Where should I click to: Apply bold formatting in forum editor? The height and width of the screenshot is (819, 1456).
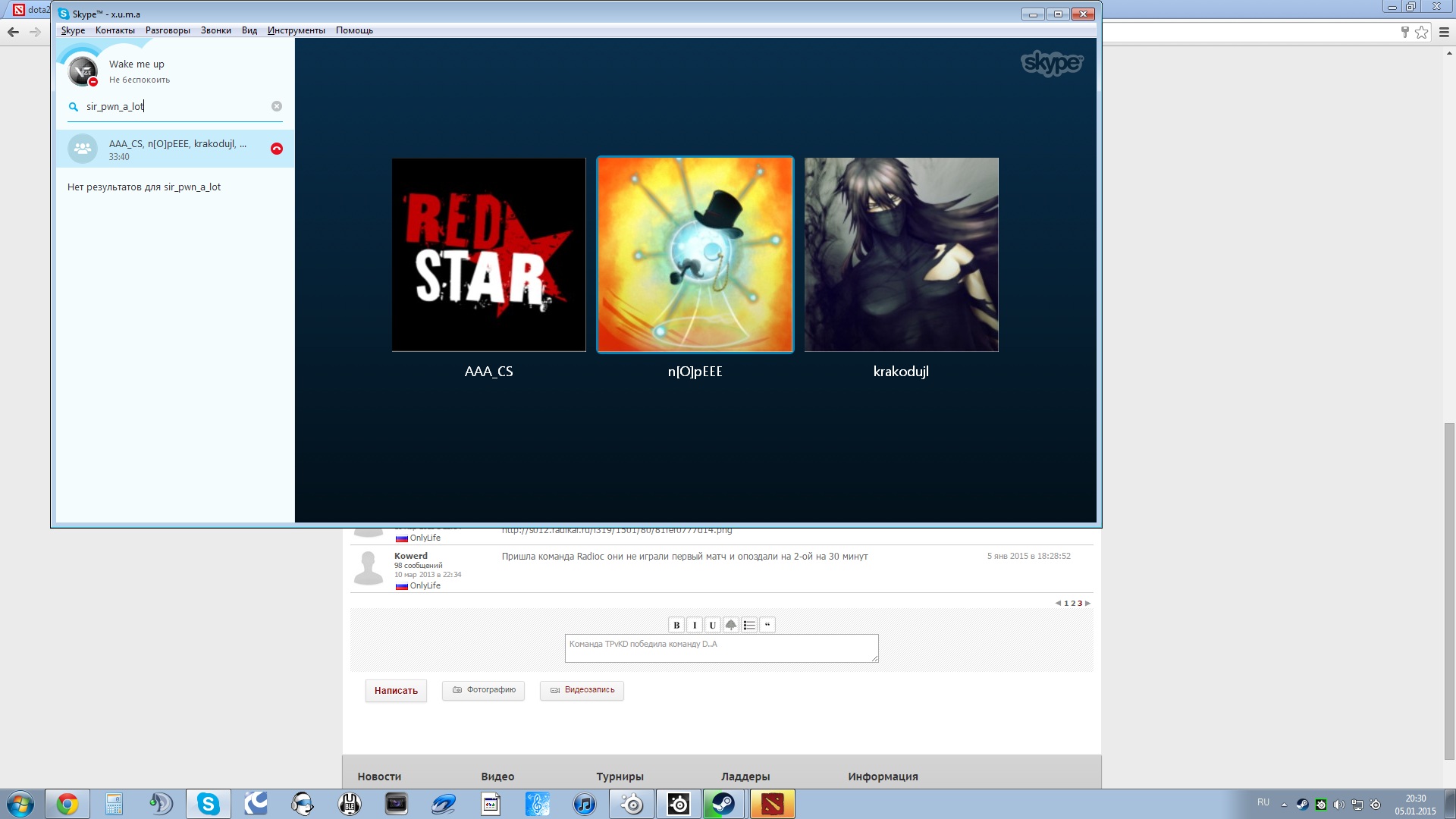point(676,625)
